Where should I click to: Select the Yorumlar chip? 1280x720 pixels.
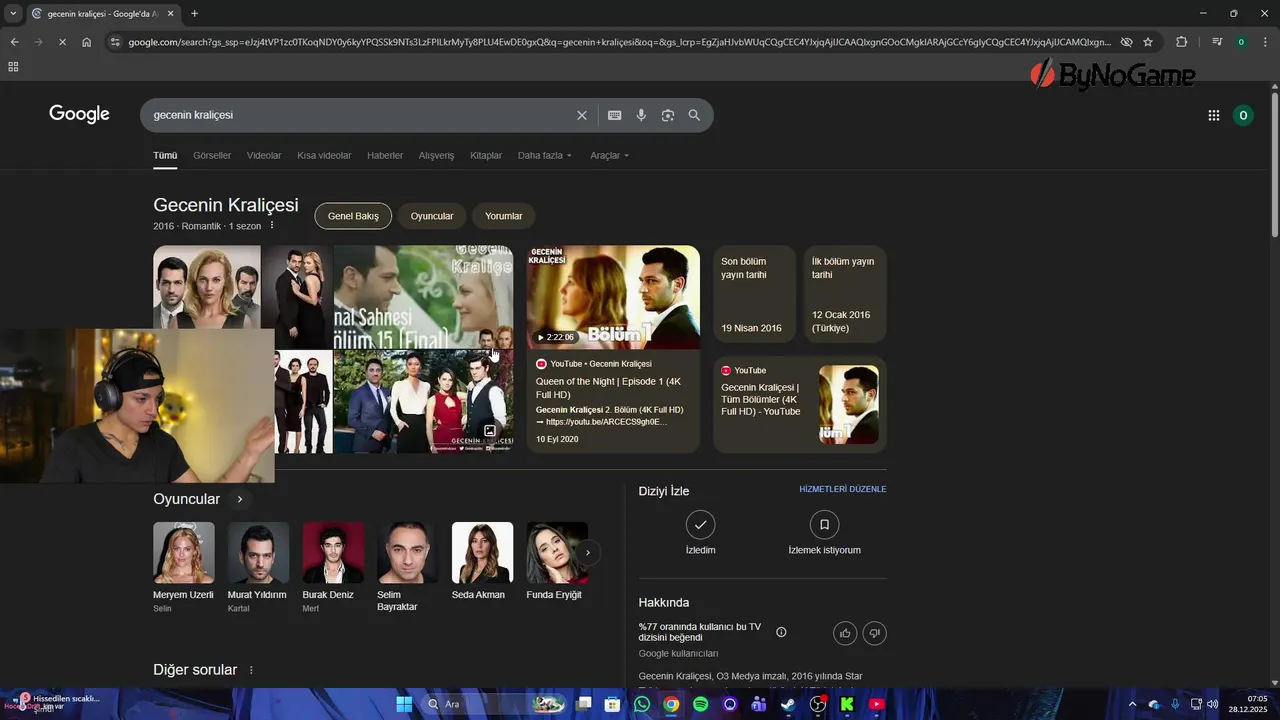504,216
